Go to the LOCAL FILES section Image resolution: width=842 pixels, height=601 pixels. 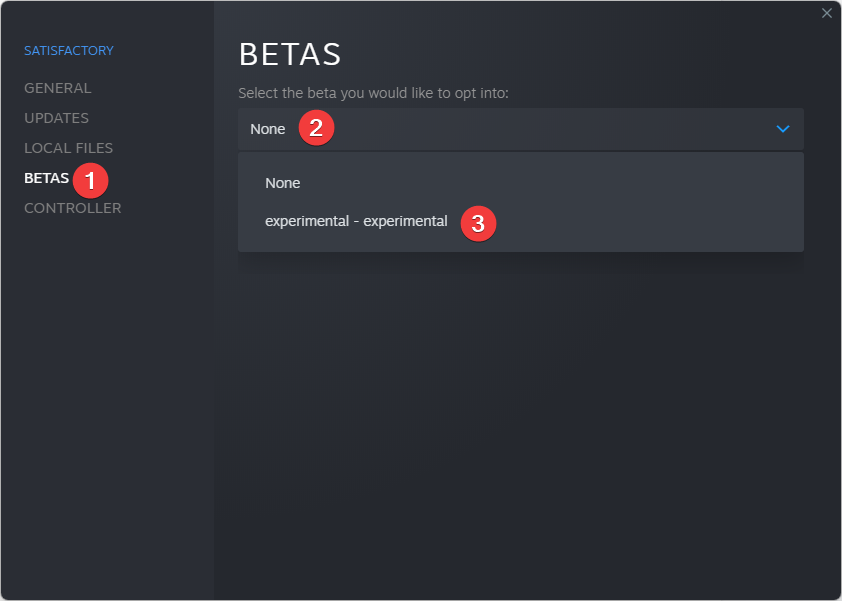66,147
